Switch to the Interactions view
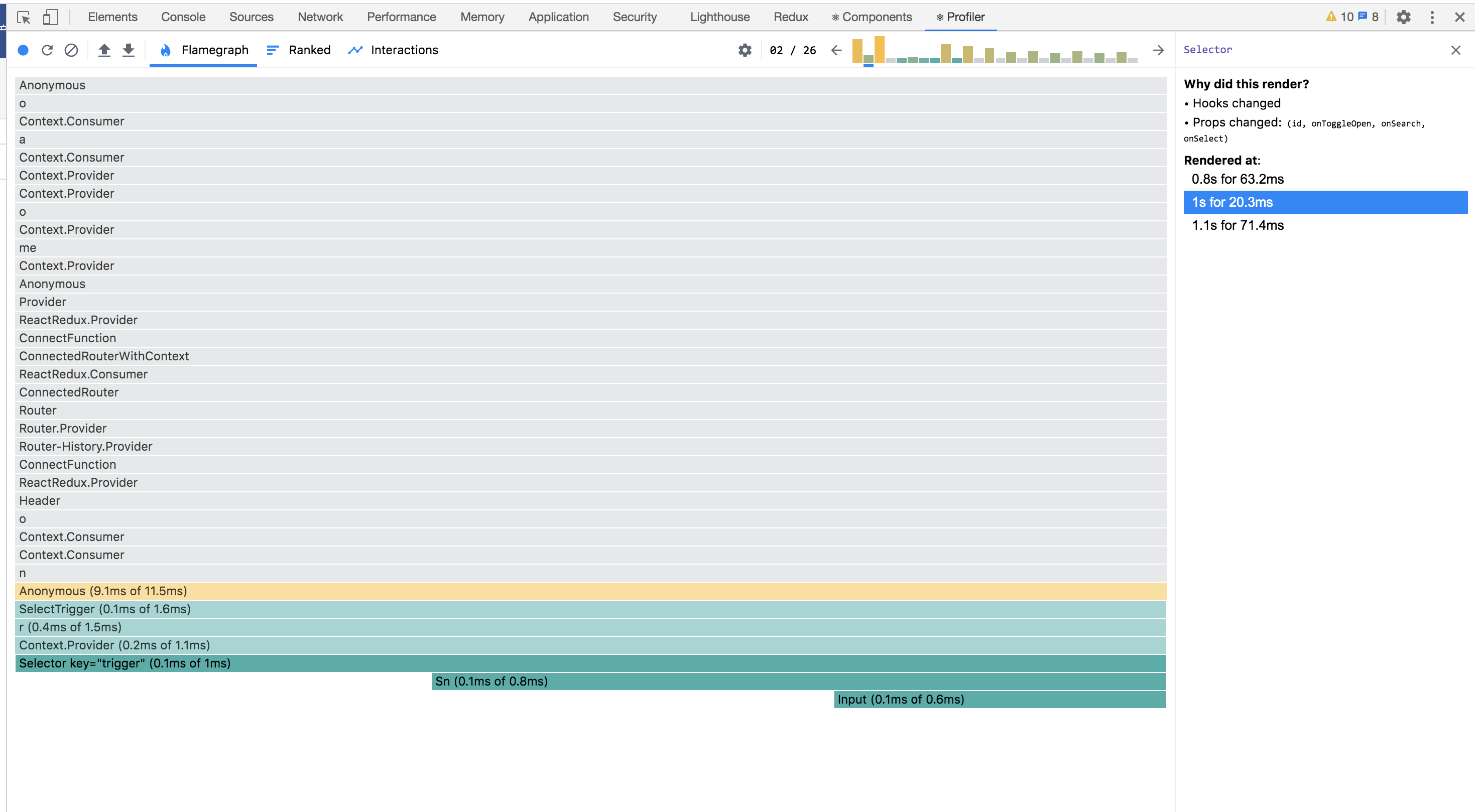The image size is (1475, 812). [393, 50]
